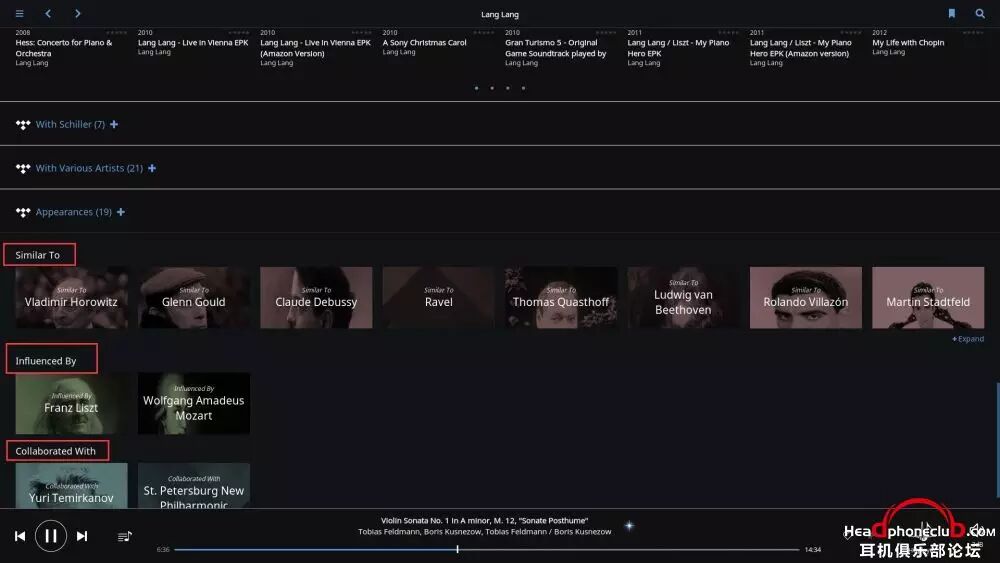Open Thomas Quasthoff similar artist card
1000x563 pixels.
pos(561,298)
